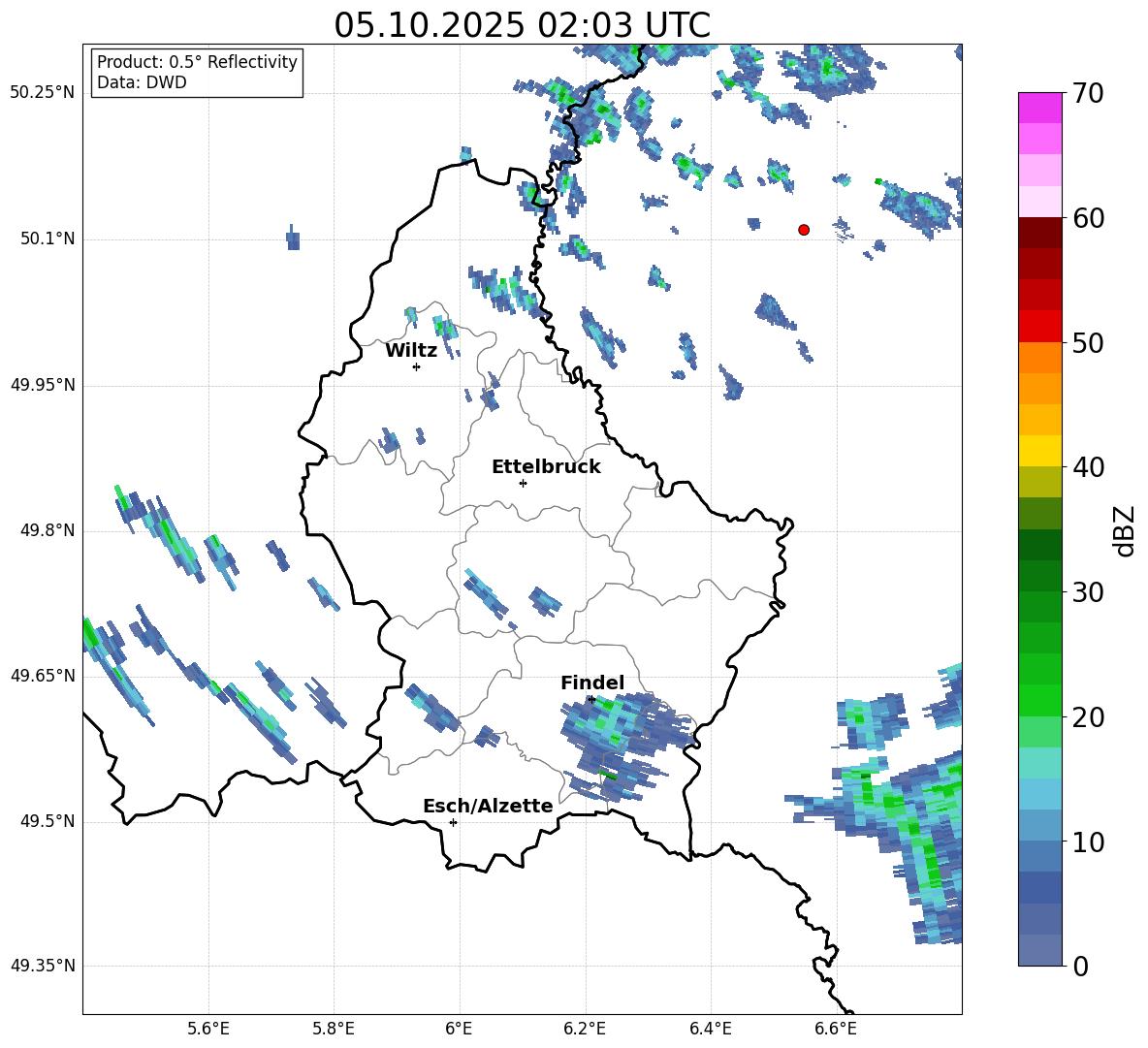This screenshot has width=1148, height=1048.
Task: Click the red dot marker on the map
Action: point(804,230)
